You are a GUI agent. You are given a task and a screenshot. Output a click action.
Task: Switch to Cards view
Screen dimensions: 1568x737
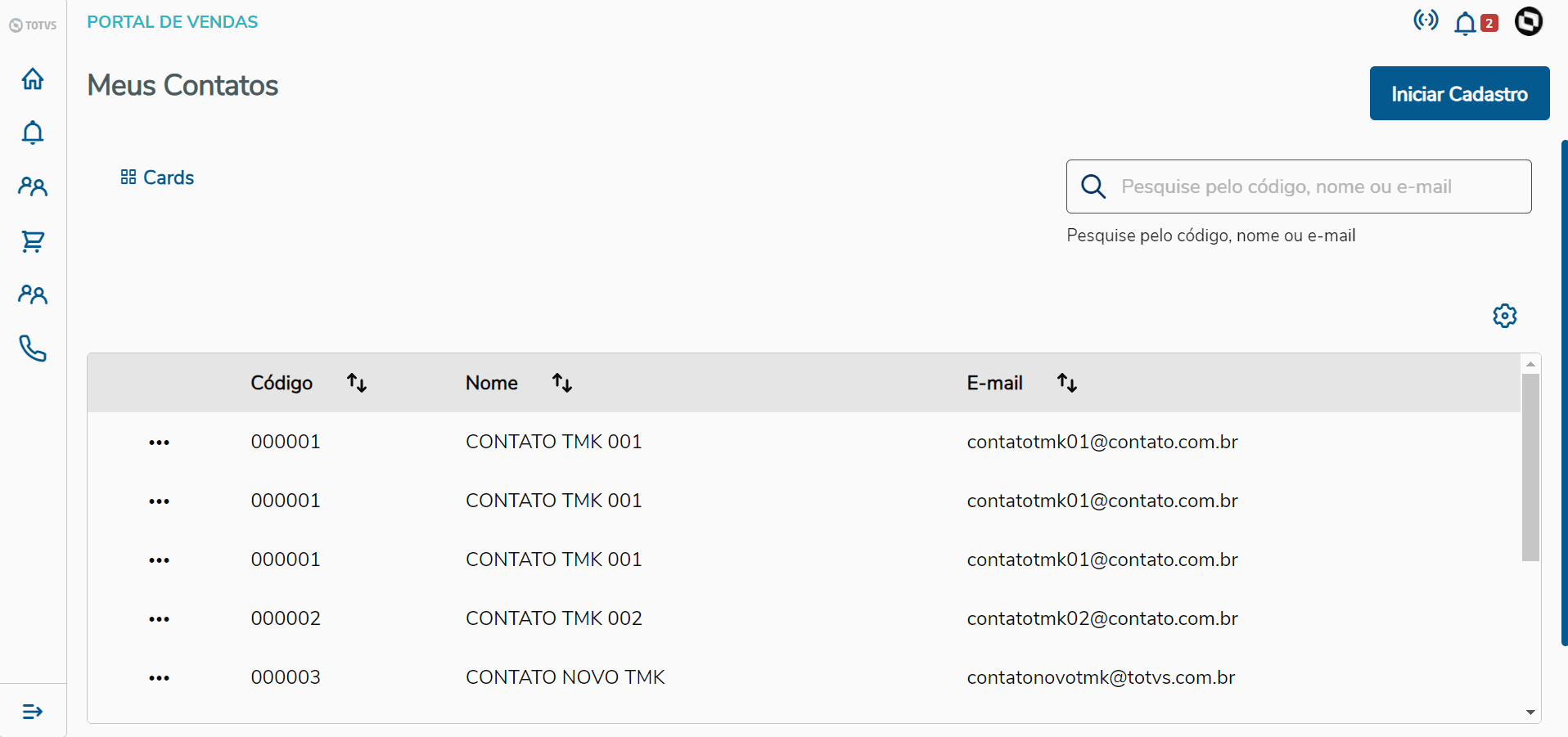coord(157,178)
